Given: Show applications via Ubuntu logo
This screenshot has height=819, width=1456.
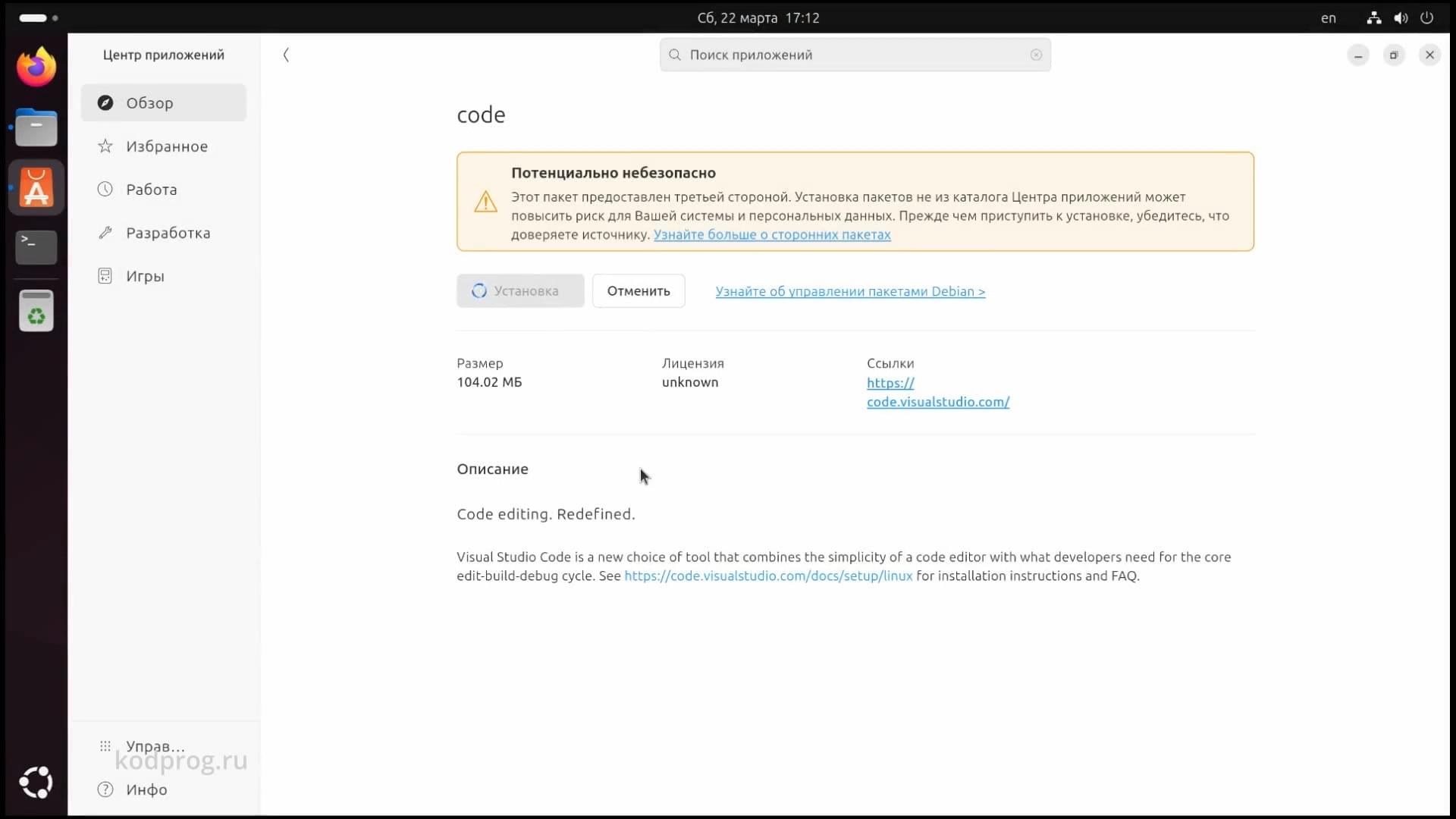Looking at the screenshot, I should [36, 783].
